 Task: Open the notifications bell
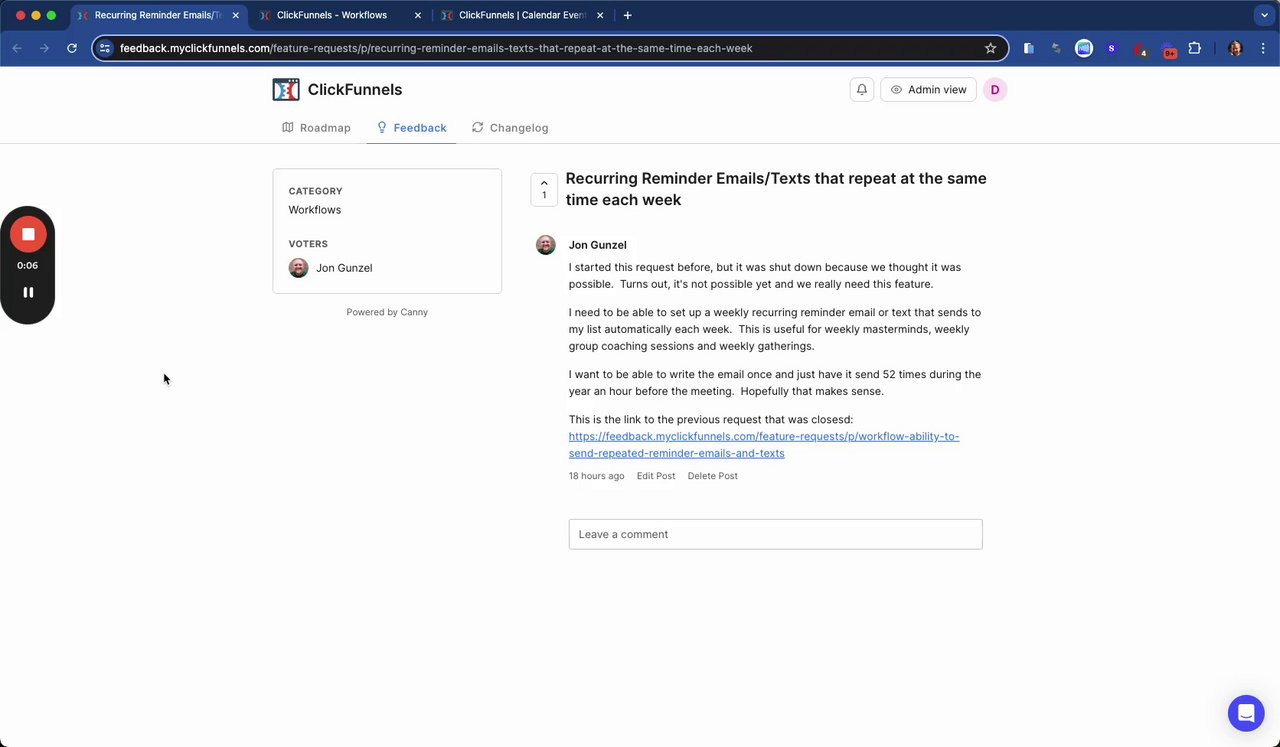coord(862,89)
